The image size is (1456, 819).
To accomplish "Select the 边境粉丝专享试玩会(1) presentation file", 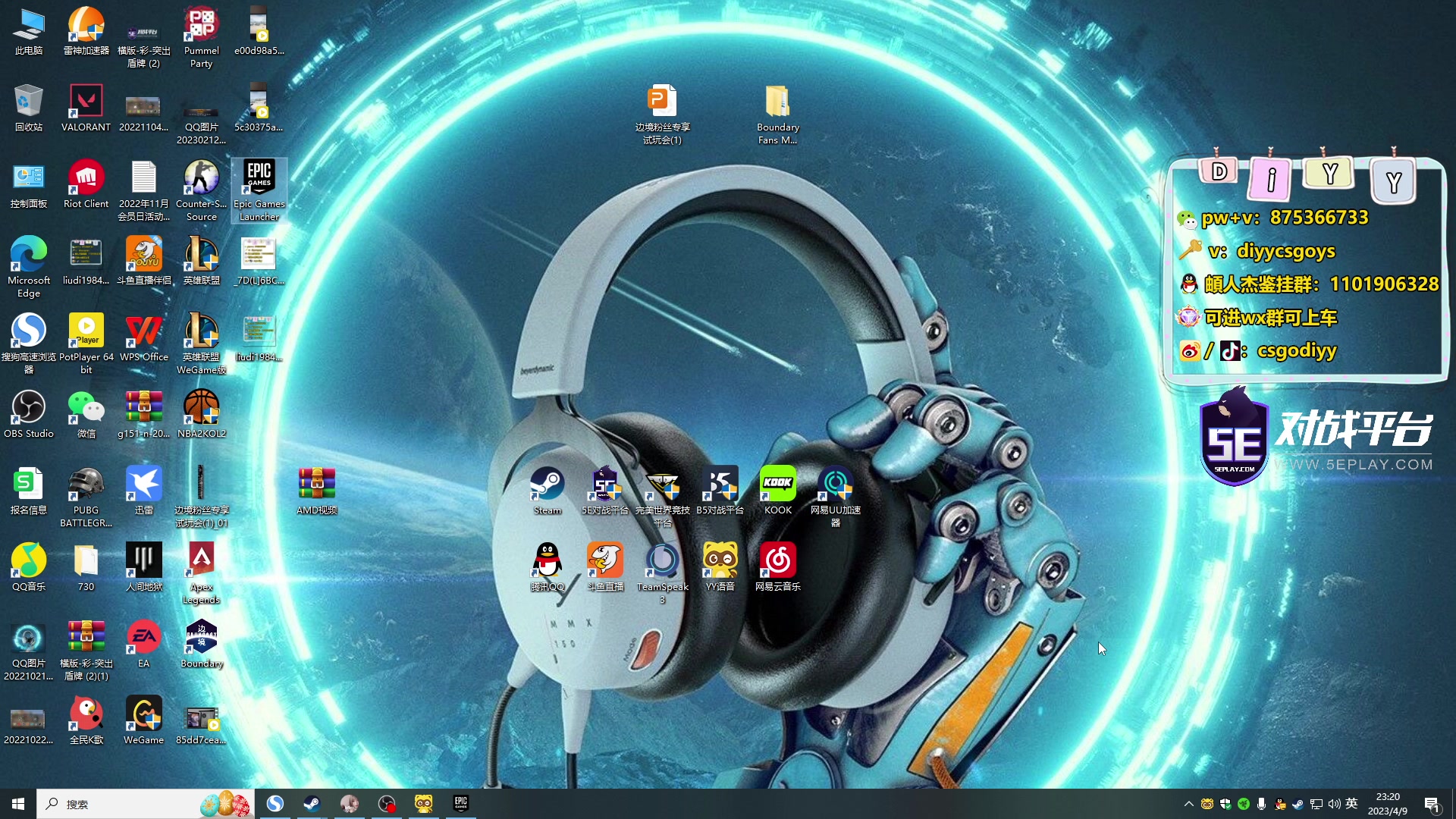I will (x=662, y=113).
